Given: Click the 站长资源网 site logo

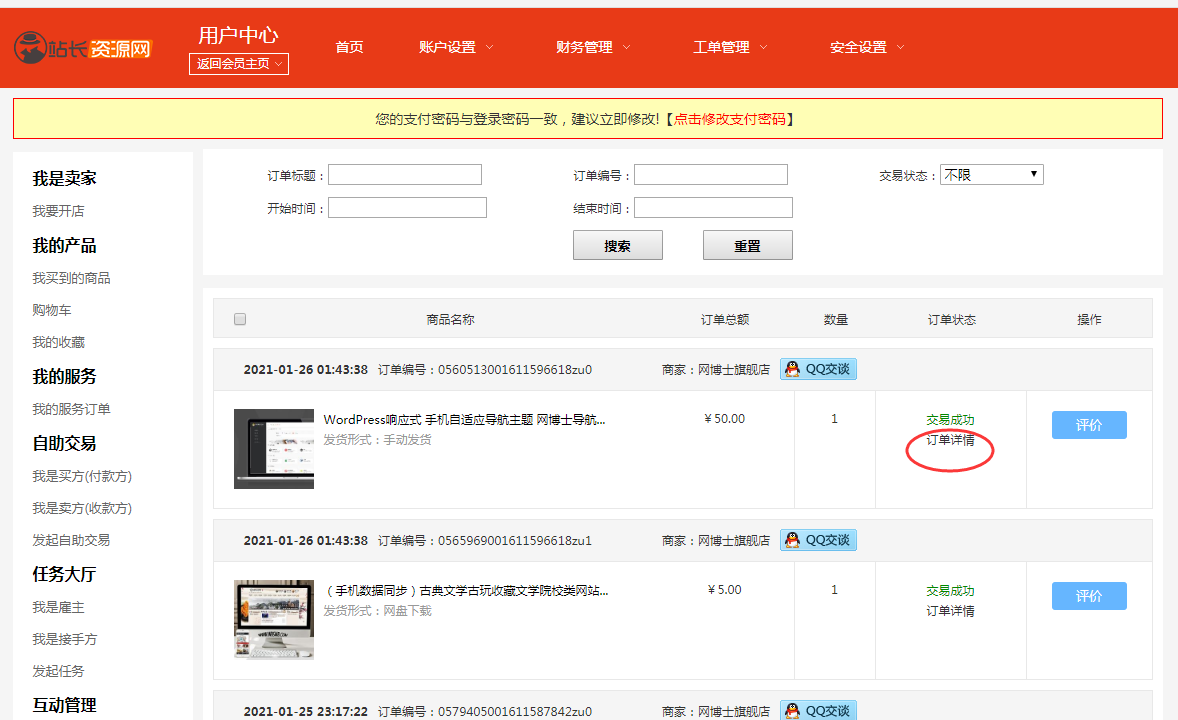Looking at the screenshot, I should [x=82, y=47].
